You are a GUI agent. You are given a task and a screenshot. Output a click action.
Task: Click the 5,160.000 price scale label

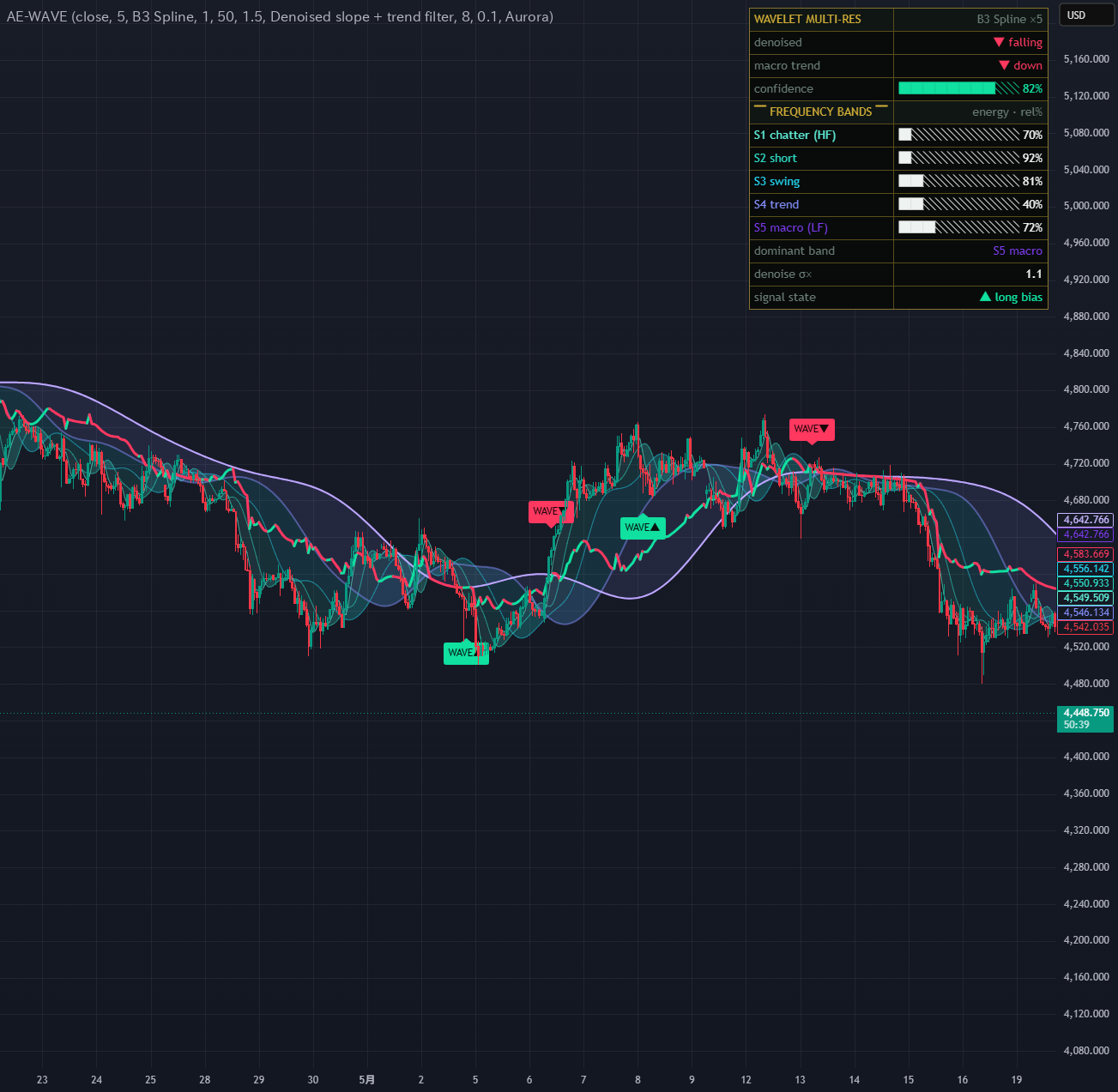pos(1086,59)
